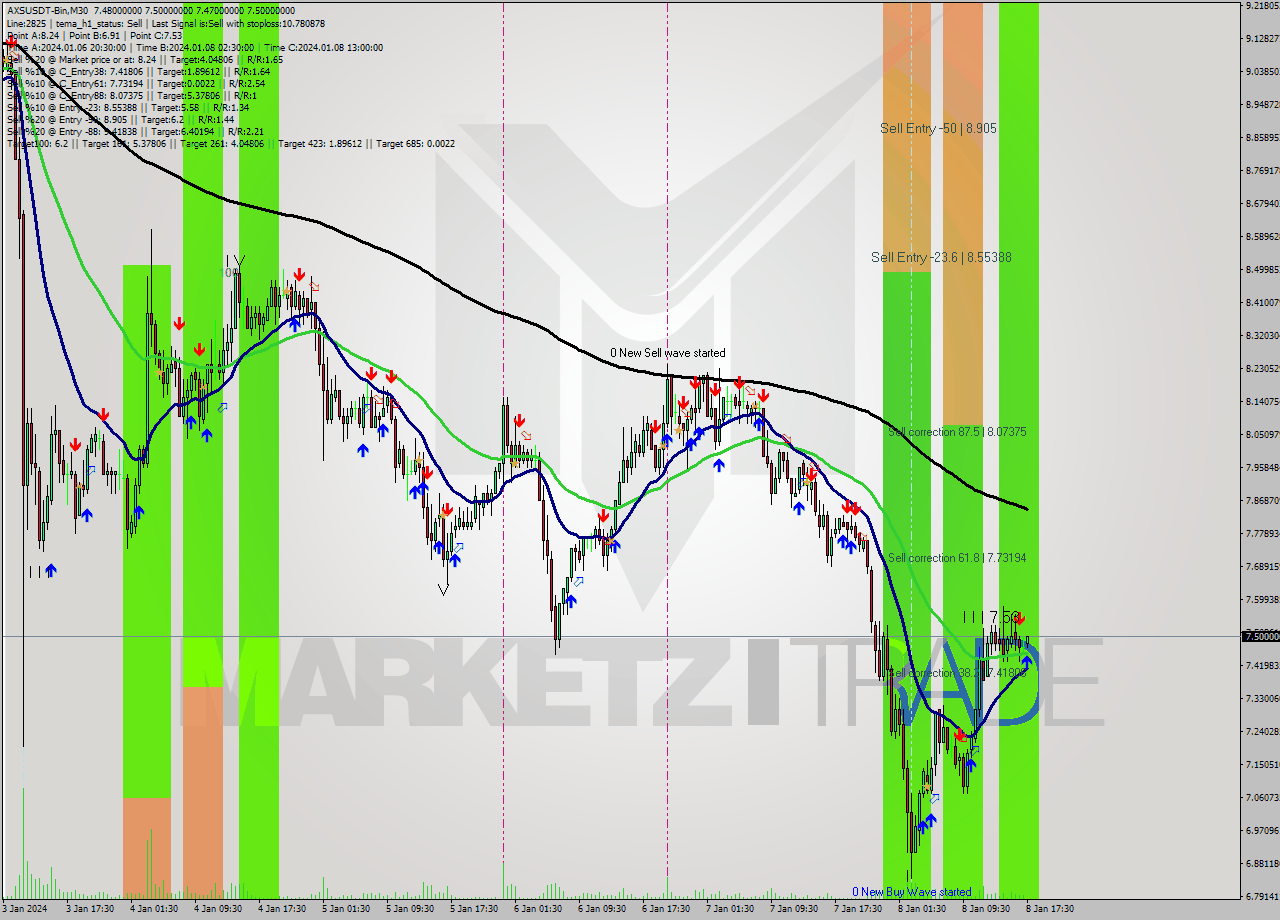Click the 8.9487 price axis label
Viewport: 1280px width, 920px height.
click(x=1263, y=104)
